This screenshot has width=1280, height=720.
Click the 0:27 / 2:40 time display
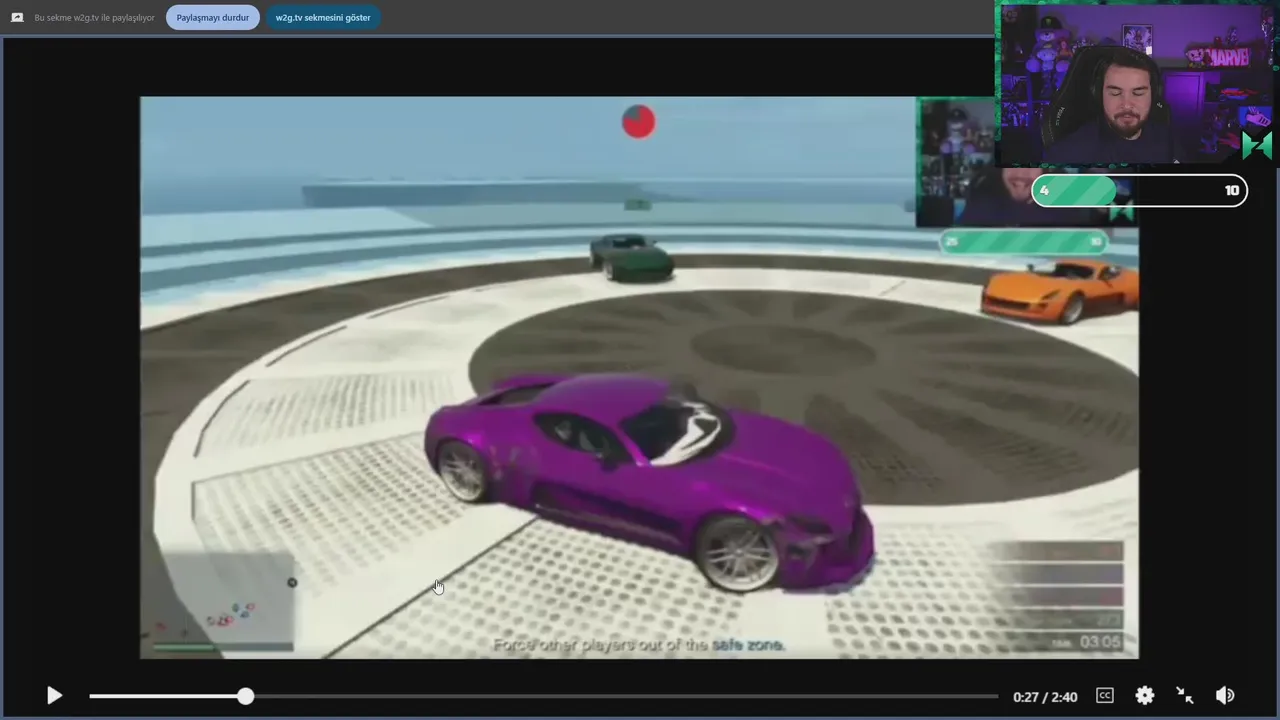(x=1045, y=697)
